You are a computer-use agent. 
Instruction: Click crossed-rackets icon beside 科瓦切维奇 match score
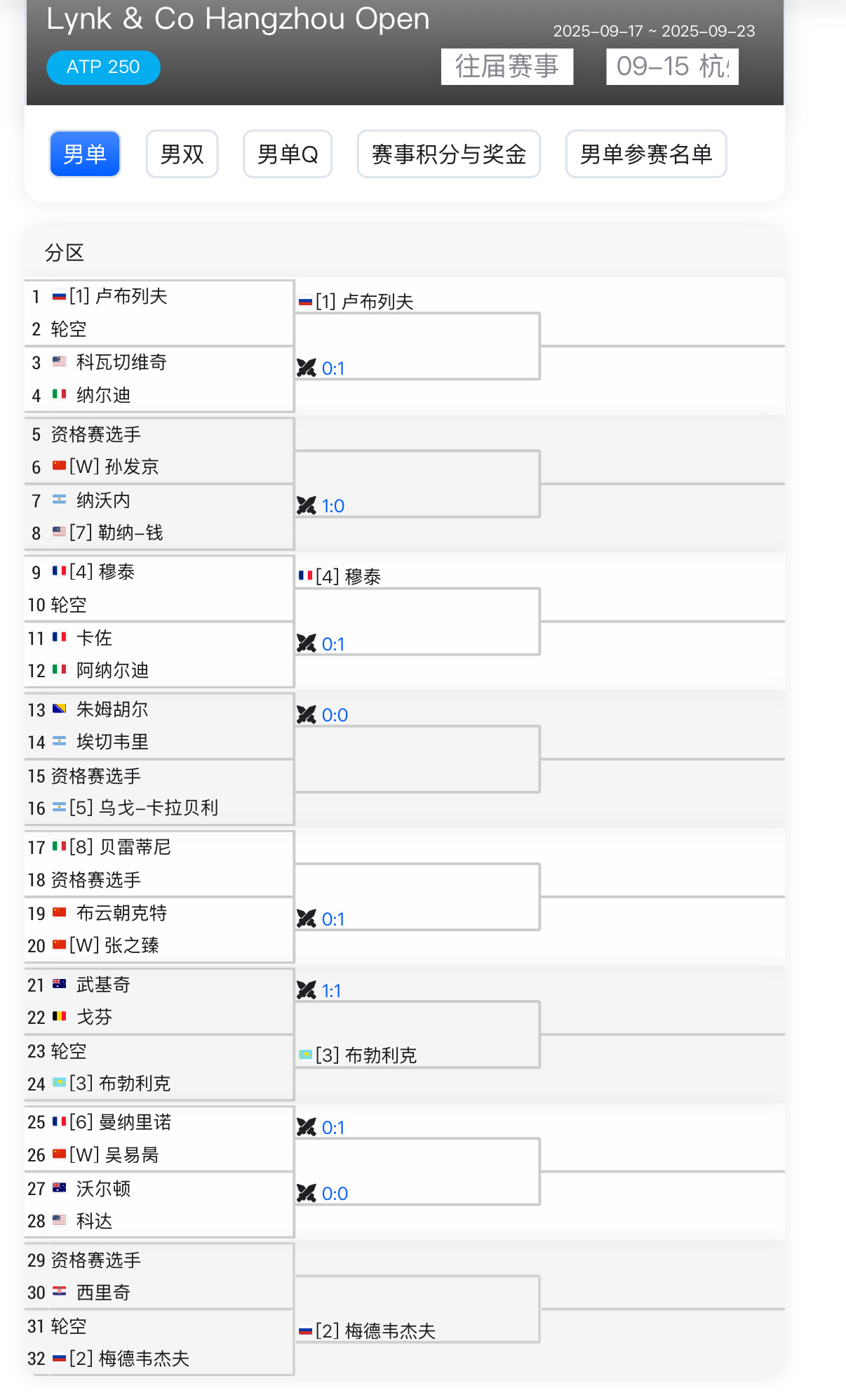tap(307, 368)
